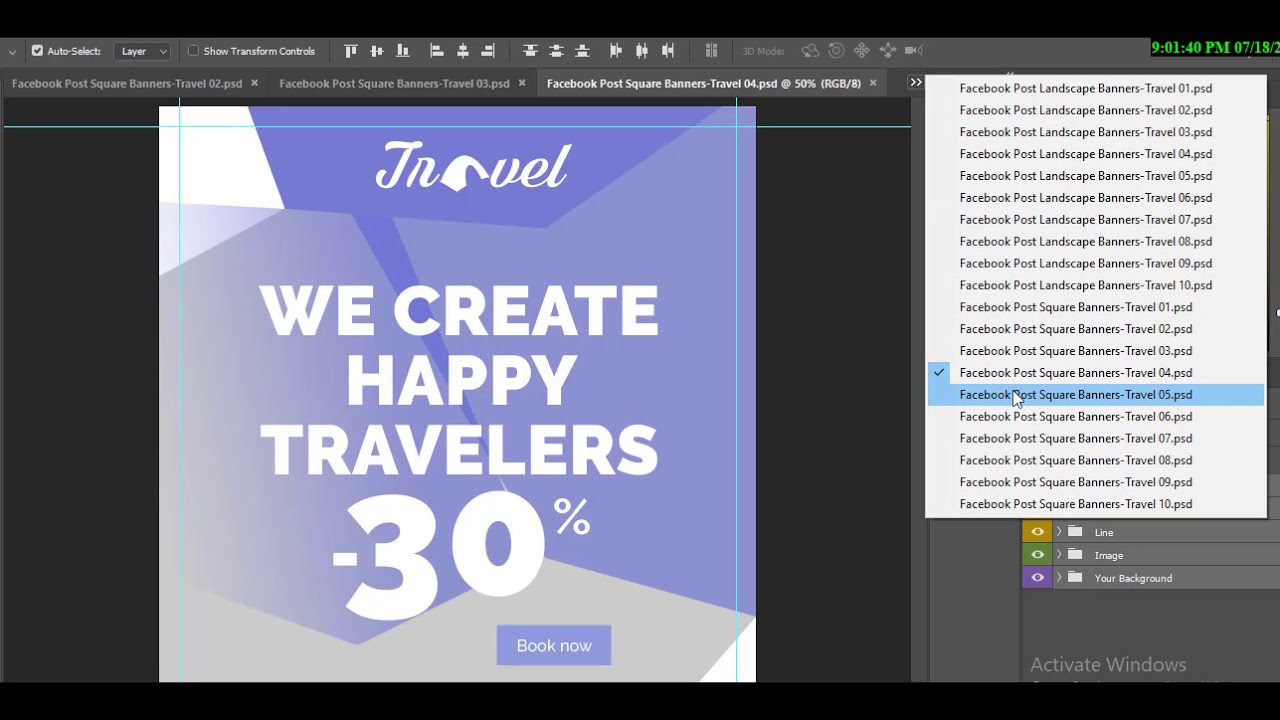The image size is (1280, 720).
Task: Choose Square Banners-Travel 06.psd from list
Action: pos(1096,417)
